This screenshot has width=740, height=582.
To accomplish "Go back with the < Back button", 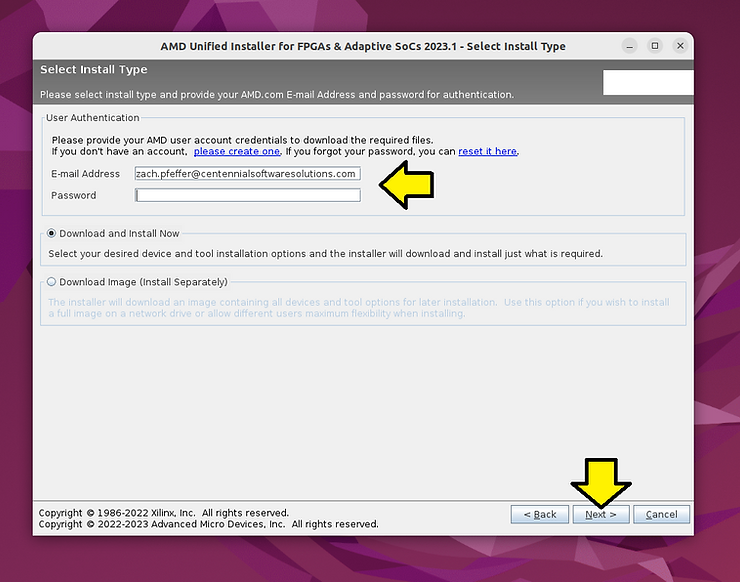I will click(x=540, y=514).
